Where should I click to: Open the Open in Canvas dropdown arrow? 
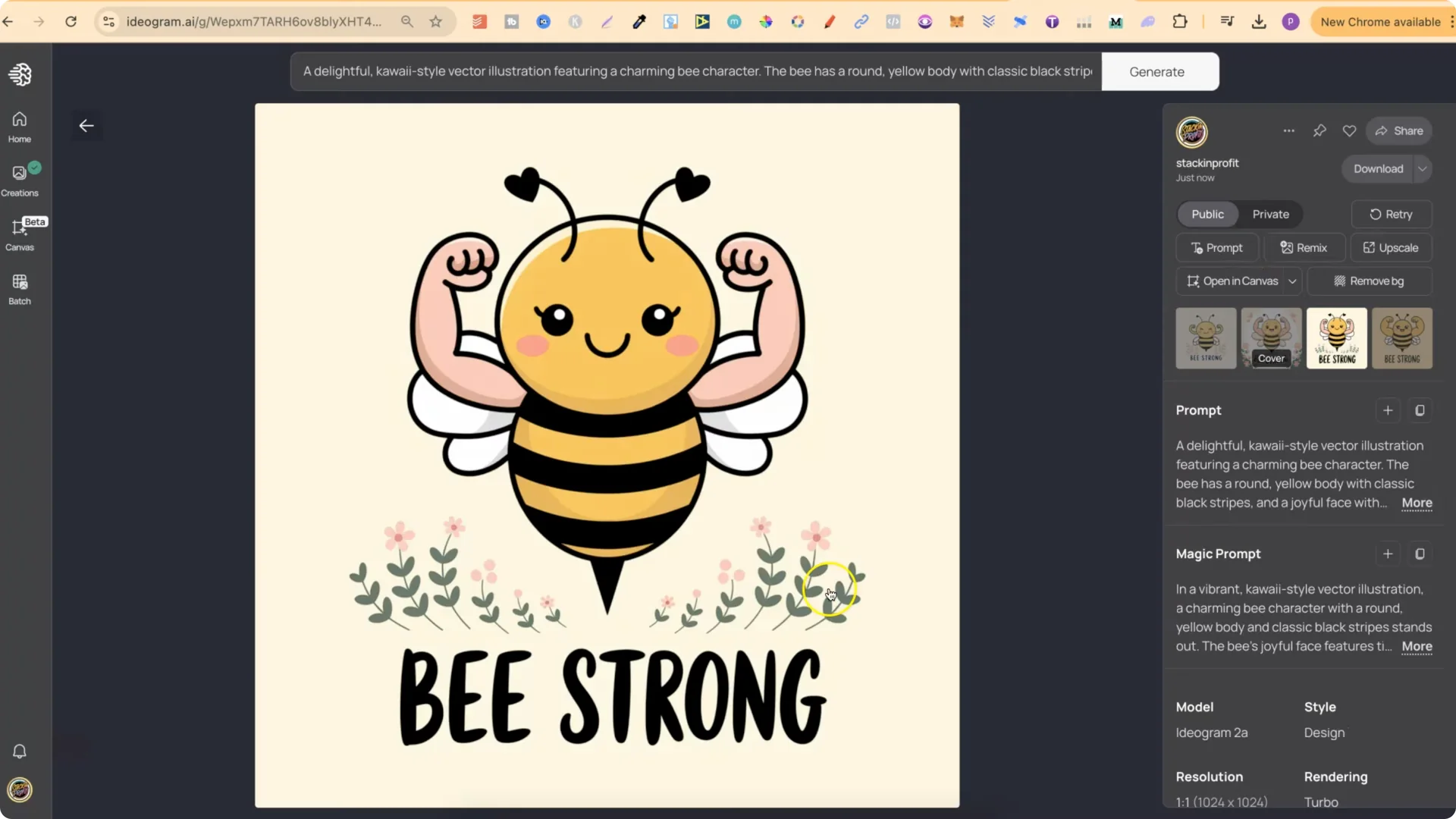[x=1291, y=281]
